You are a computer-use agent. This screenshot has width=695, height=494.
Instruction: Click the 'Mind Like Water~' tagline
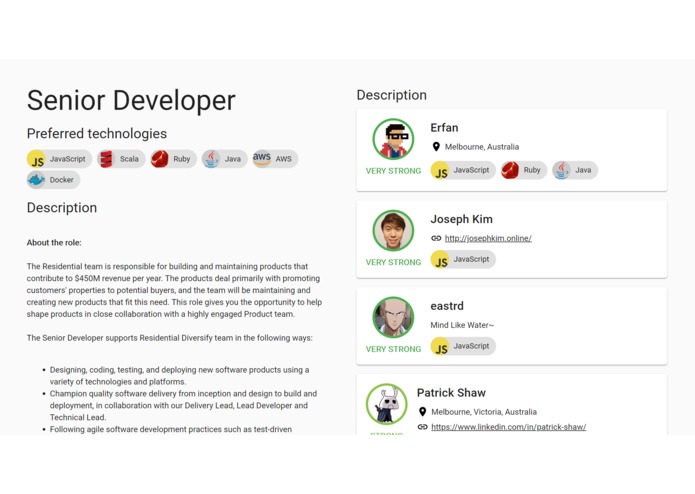(x=462, y=325)
